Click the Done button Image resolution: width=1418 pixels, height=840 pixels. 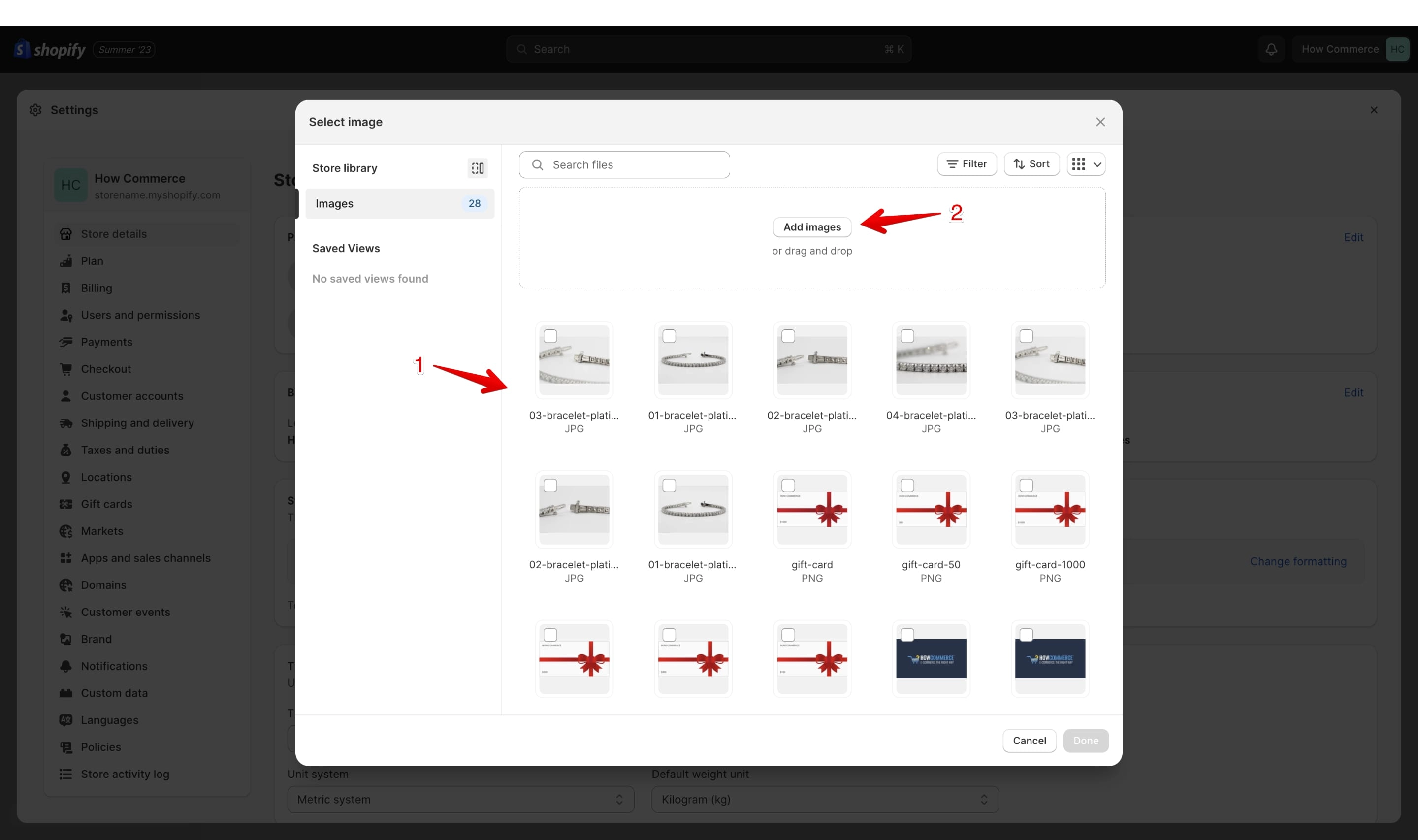pyautogui.click(x=1086, y=741)
